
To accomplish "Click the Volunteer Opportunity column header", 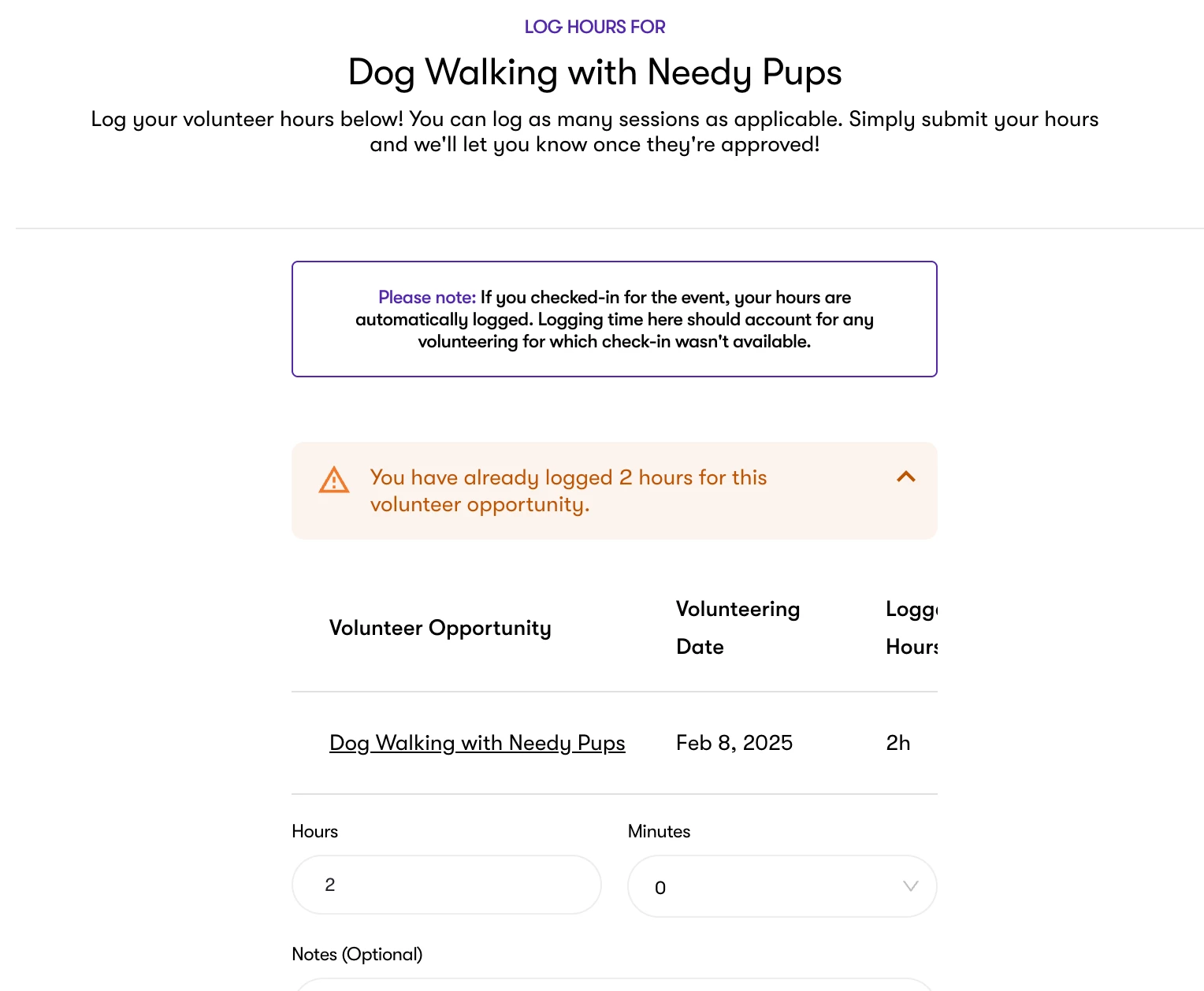I will tap(440, 628).
